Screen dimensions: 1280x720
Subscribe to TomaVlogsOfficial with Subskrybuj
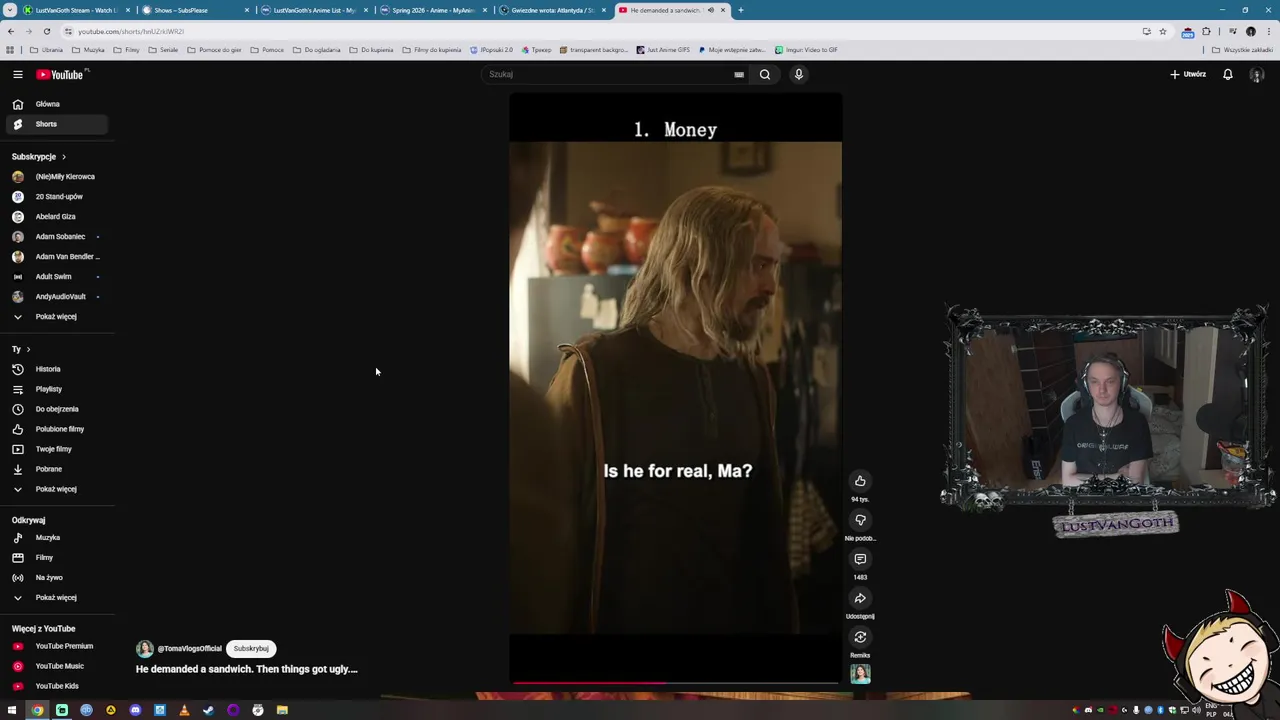(x=251, y=648)
